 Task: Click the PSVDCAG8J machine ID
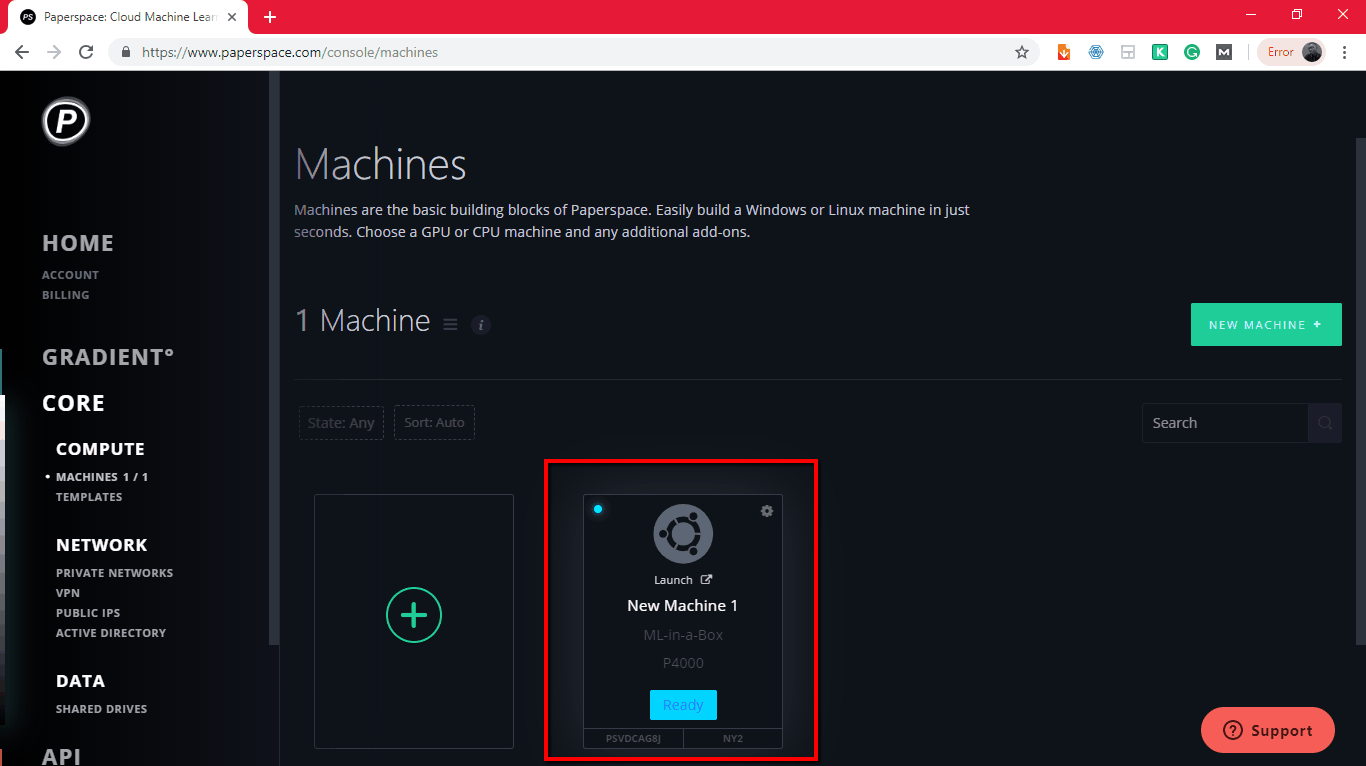[x=634, y=739]
